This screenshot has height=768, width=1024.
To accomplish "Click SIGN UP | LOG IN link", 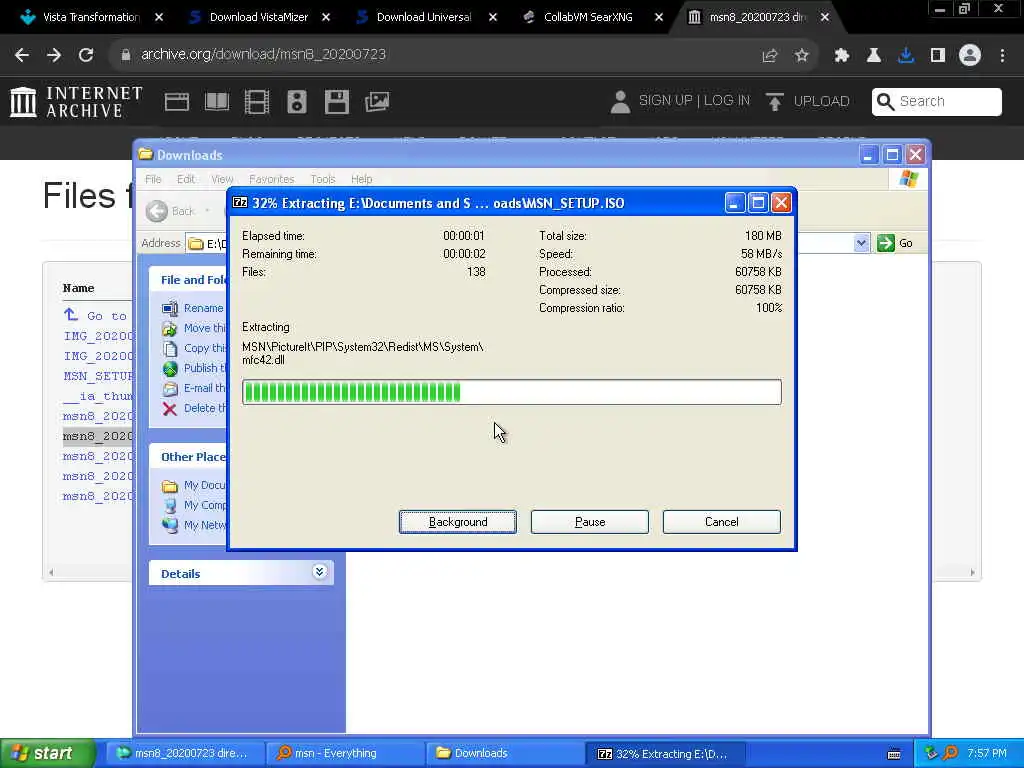I will pyautogui.click(x=680, y=101).
